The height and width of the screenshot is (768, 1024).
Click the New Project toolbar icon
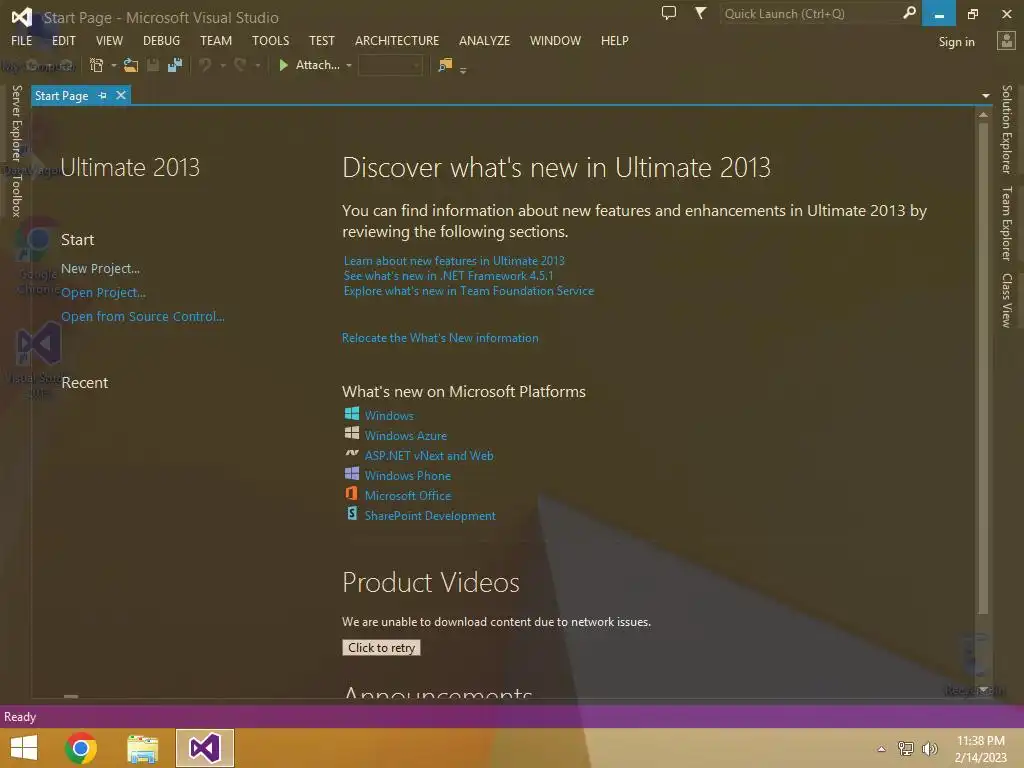click(x=97, y=65)
